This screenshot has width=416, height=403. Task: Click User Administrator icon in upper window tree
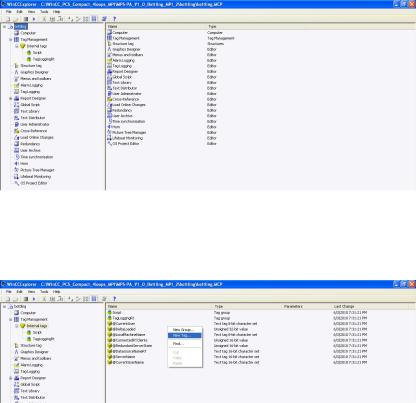coord(16,124)
